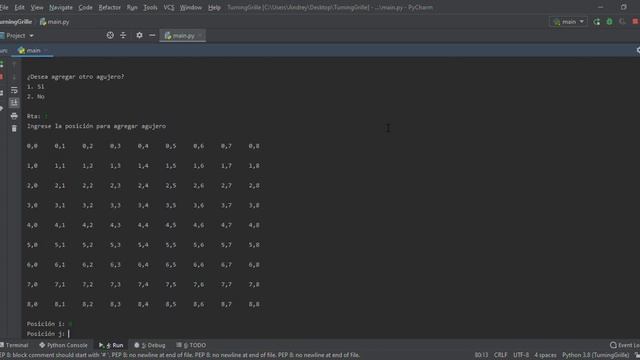640x360 pixels.
Task: Click the collapse all icon in Project panel
Action: 123,36
